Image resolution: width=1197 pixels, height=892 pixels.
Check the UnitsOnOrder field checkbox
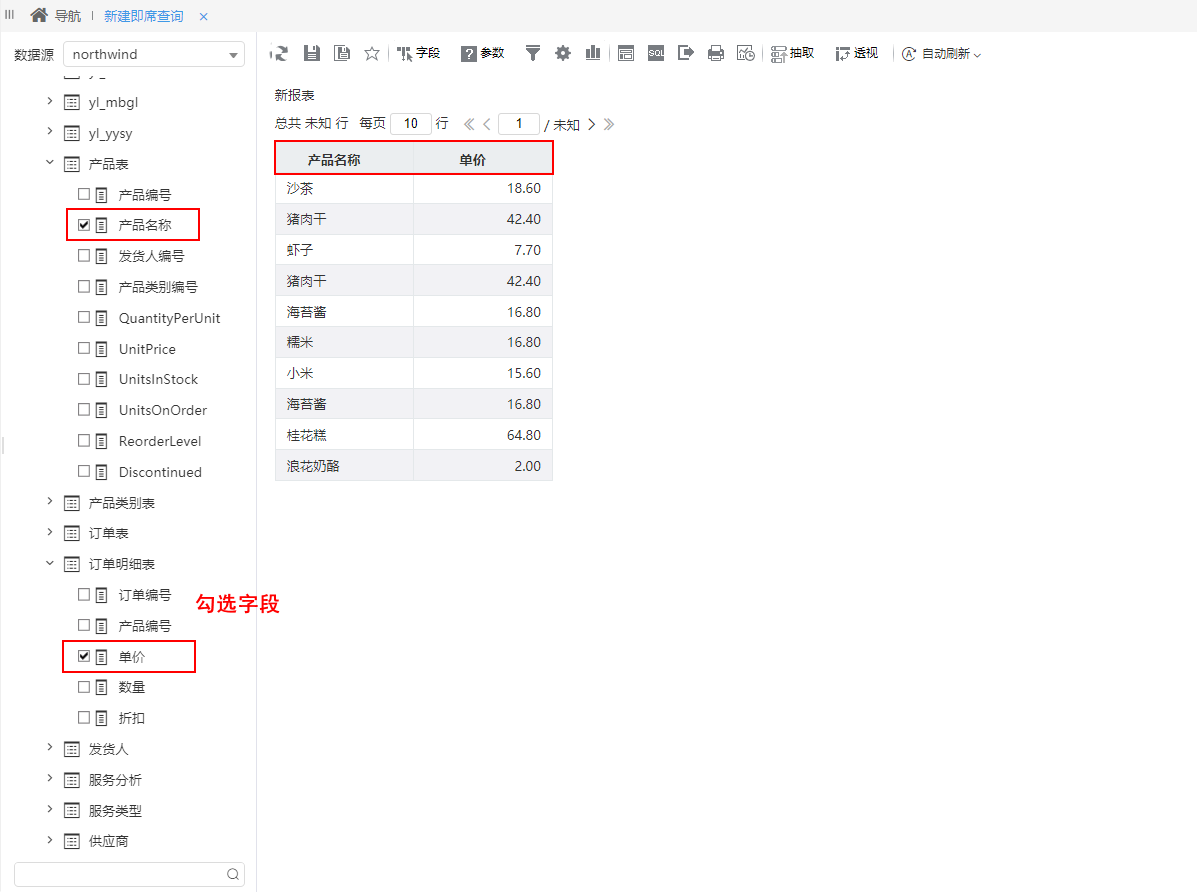pos(84,409)
